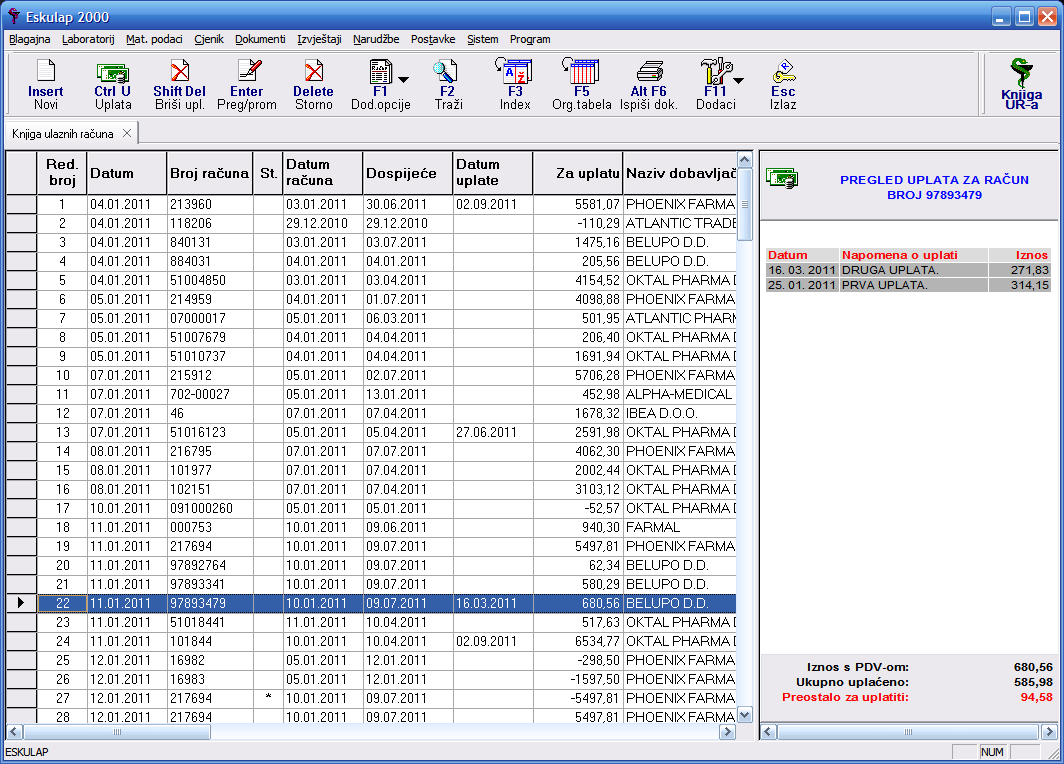
Task: Click the Ctrl U Uplata icon
Action: [x=113, y=72]
